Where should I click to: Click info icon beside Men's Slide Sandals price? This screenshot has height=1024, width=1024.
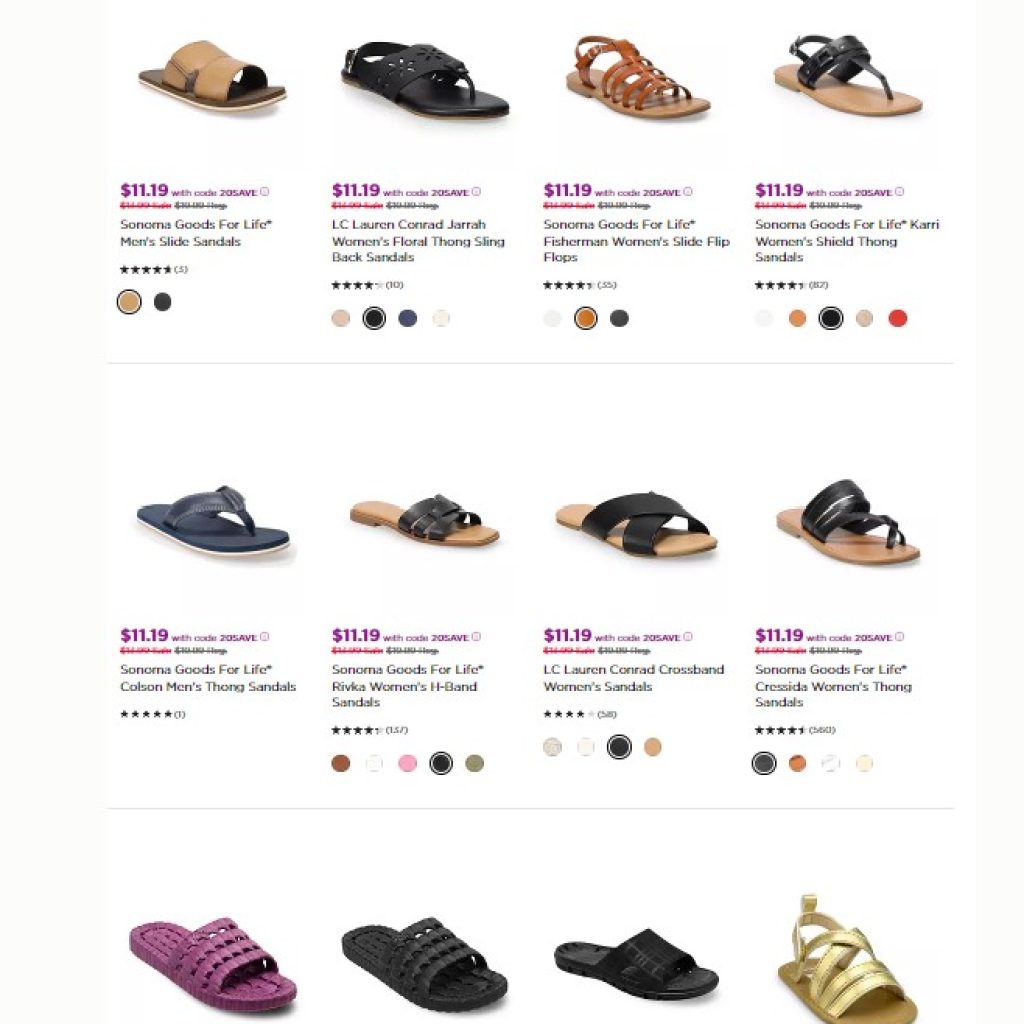(264, 192)
